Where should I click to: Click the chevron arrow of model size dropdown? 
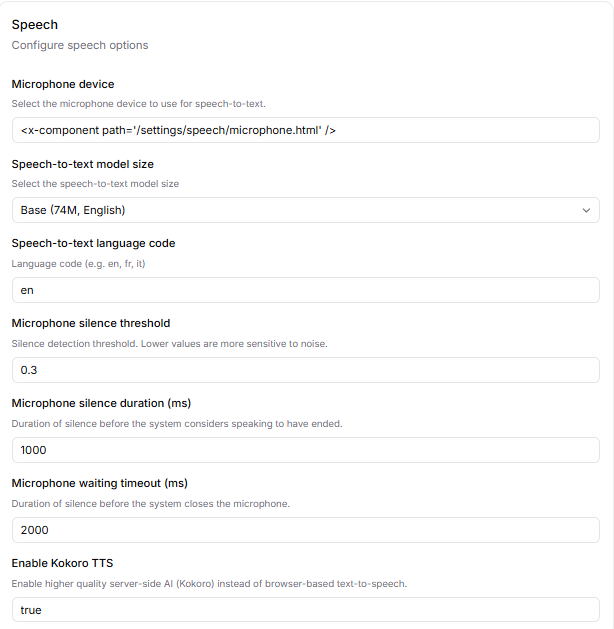[x=586, y=210]
